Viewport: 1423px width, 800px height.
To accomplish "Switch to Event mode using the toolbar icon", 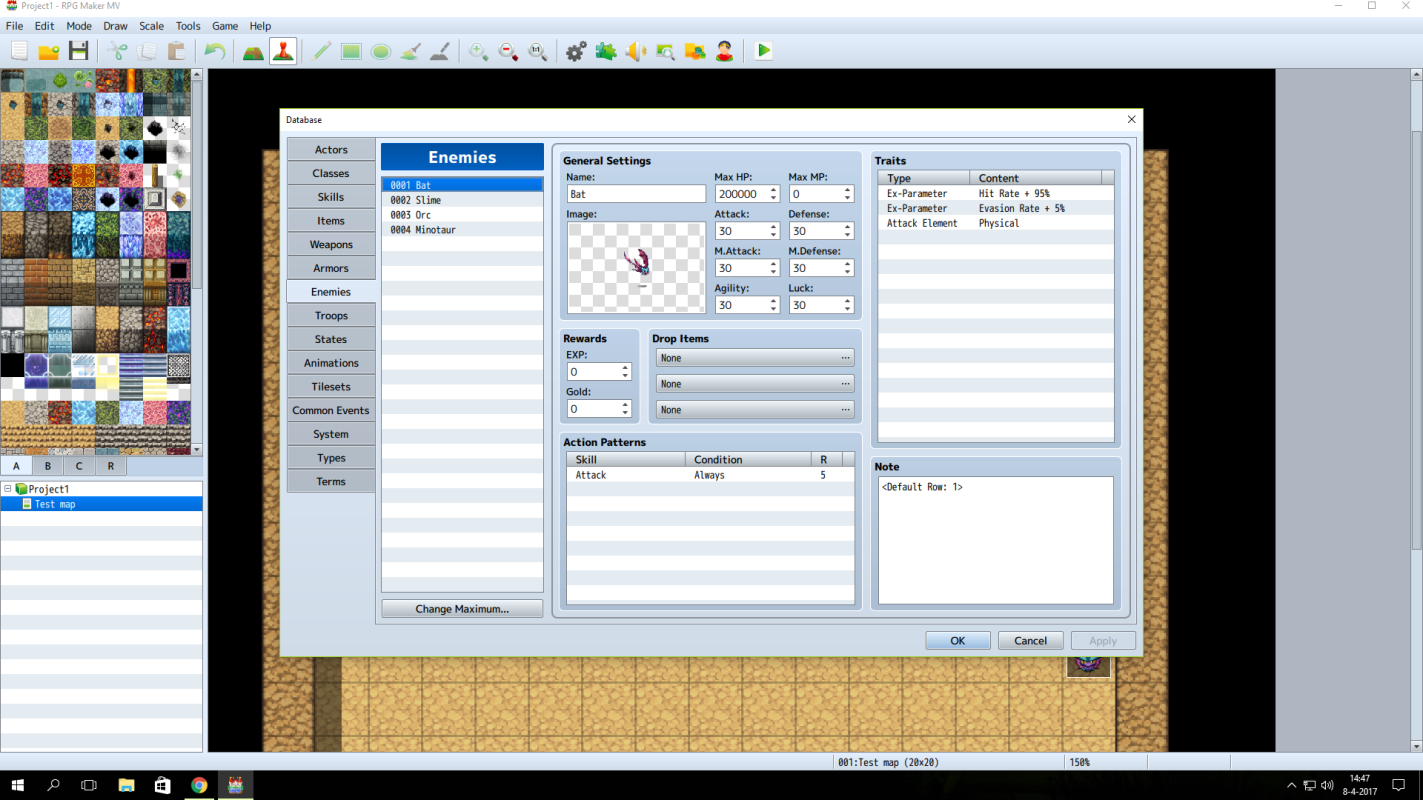I will click(283, 51).
